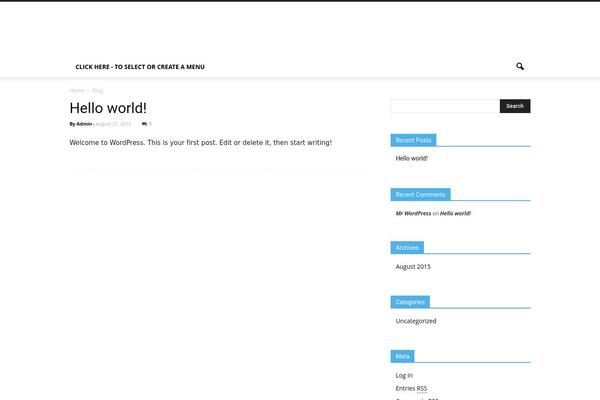Viewport: 600px width, 400px height.
Task: Select the Recent Comments widget heading
Action: click(420, 194)
